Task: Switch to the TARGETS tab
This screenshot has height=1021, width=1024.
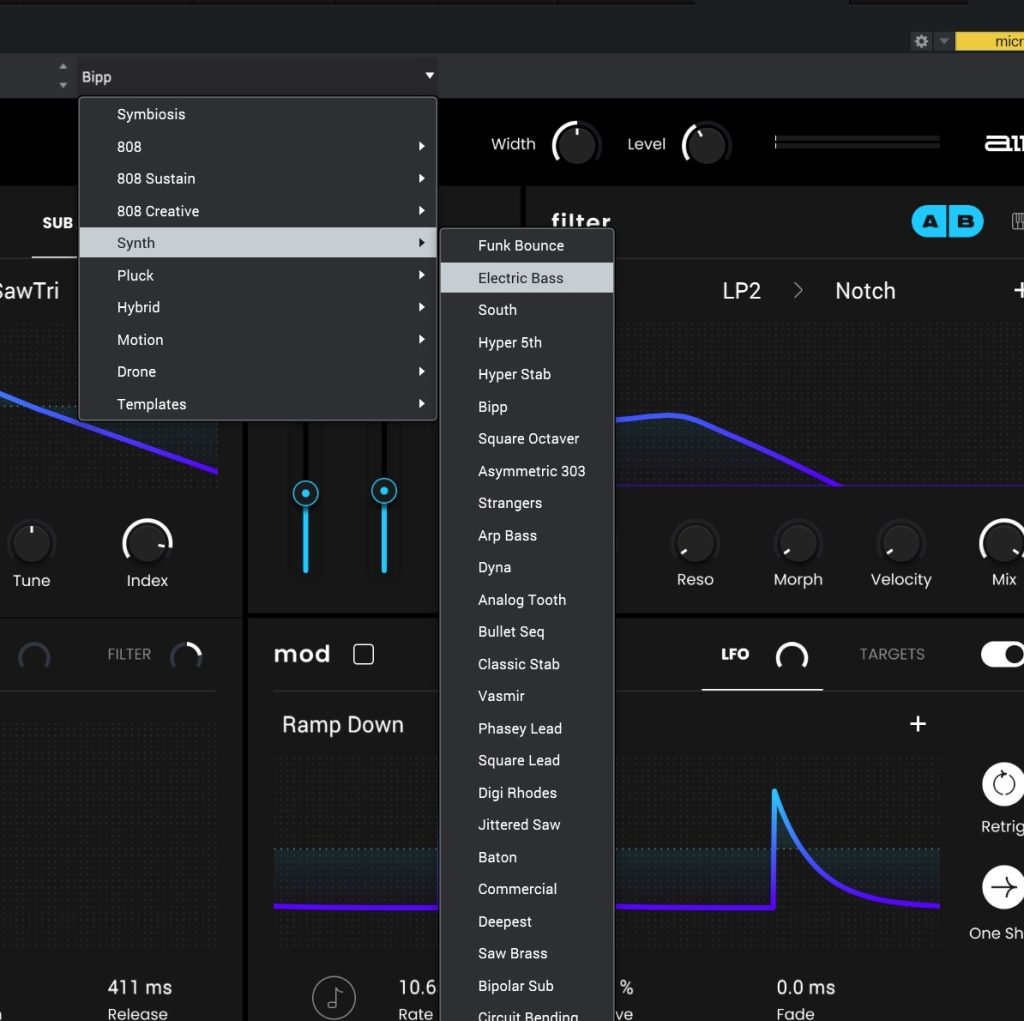Action: [892, 654]
